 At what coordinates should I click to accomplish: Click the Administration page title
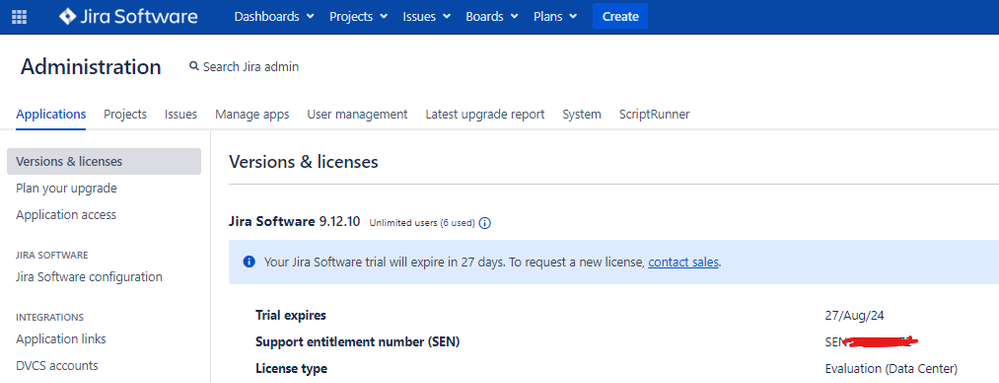tap(91, 66)
